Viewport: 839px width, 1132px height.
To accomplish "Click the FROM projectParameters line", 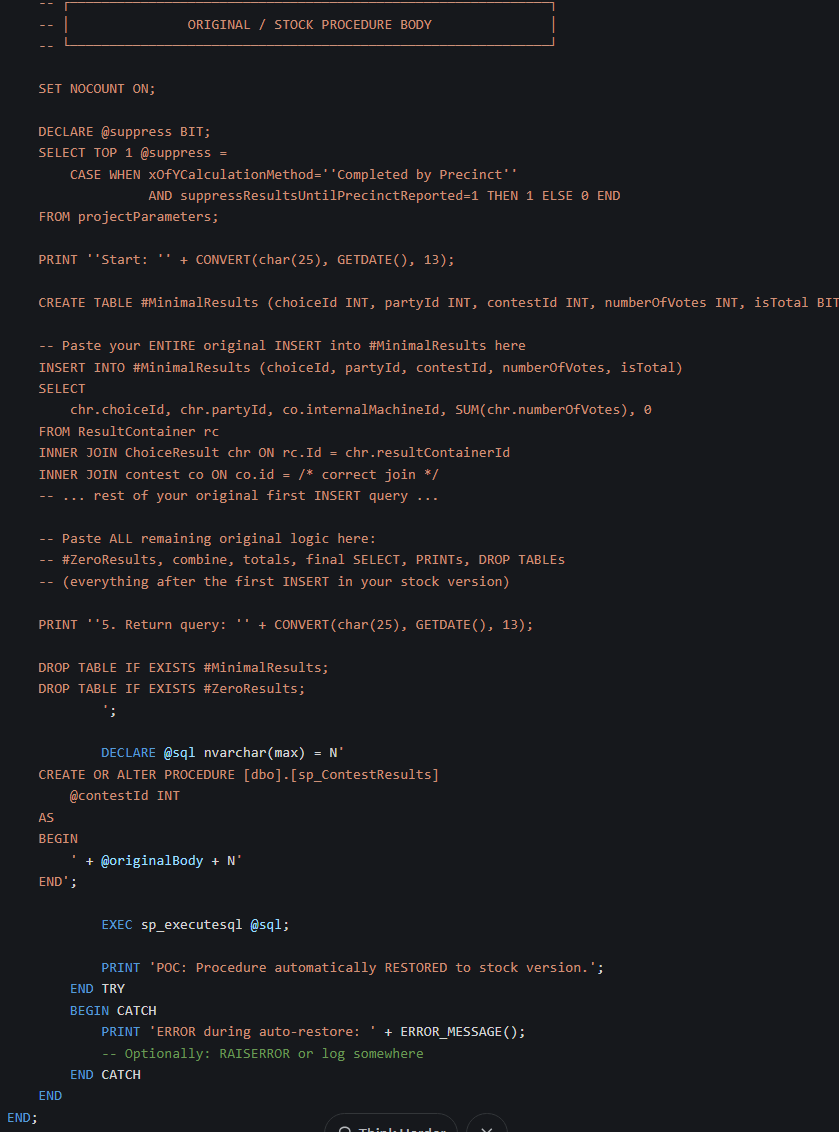I will pos(128,217).
